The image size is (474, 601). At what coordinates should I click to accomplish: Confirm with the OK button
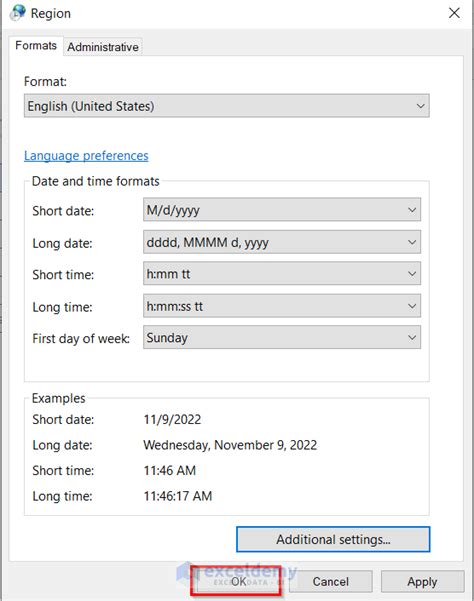(x=238, y=581)
